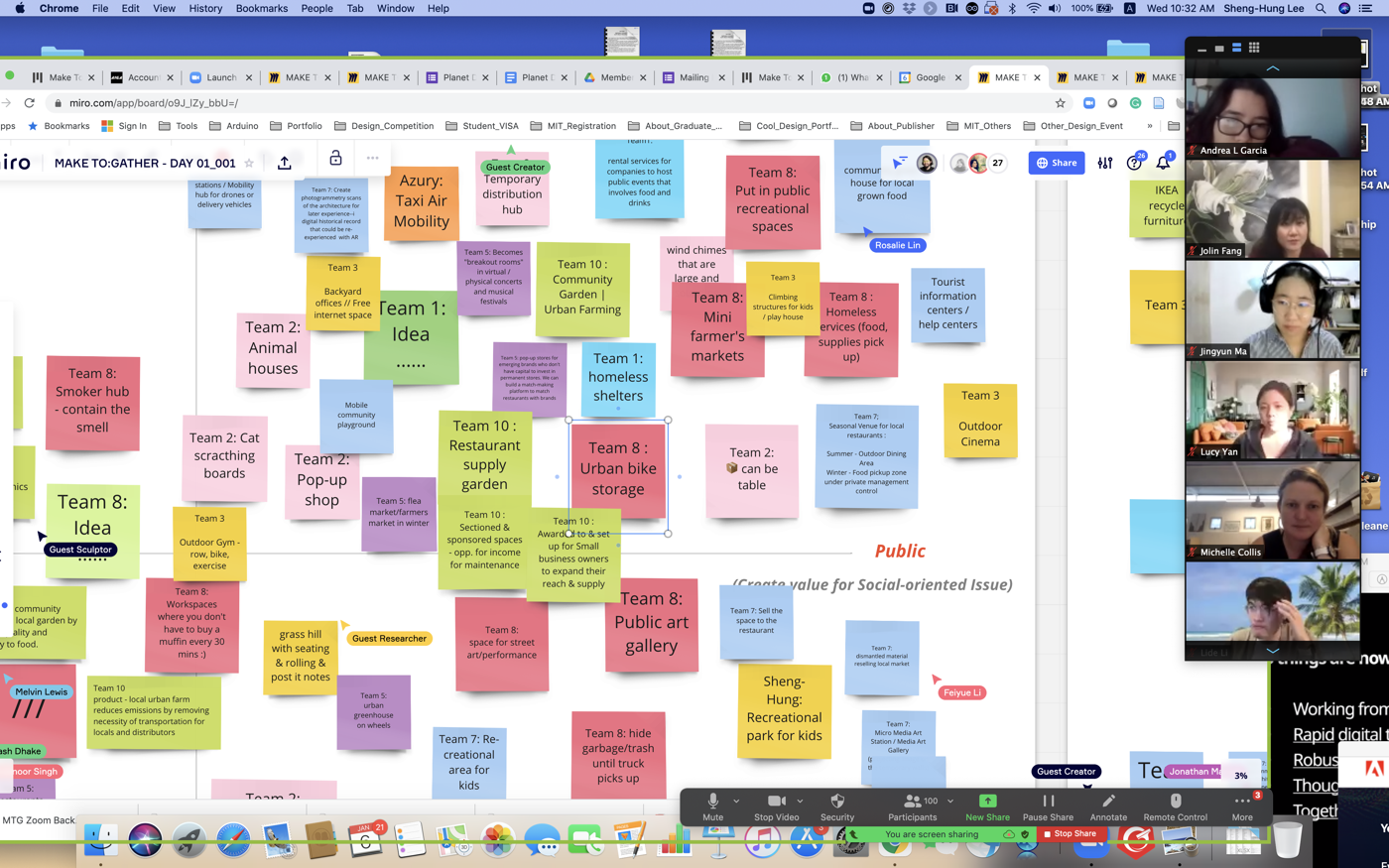Open Miro settings sliders icon

(1105, 163)
